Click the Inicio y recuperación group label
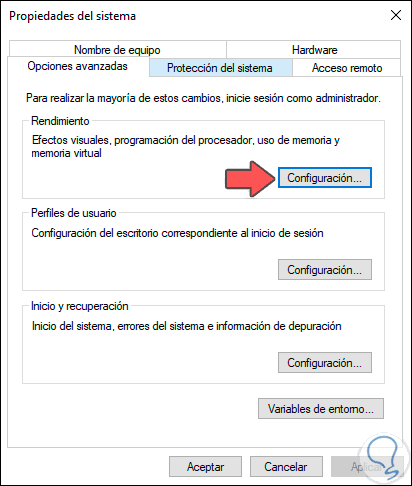This screenshot has height=486, width=412. 80,306
